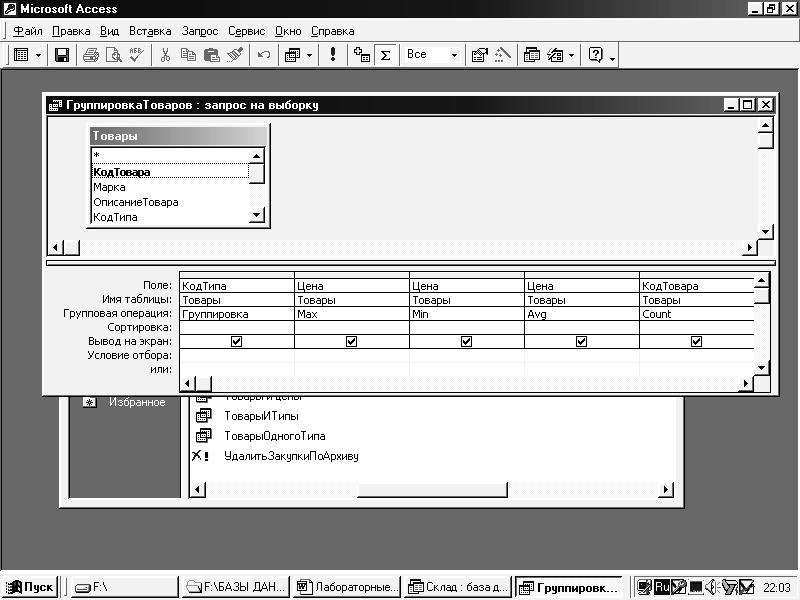This screenshot has height=600, width=800.
Task: Click the Пуск start button
Action: 30,587
